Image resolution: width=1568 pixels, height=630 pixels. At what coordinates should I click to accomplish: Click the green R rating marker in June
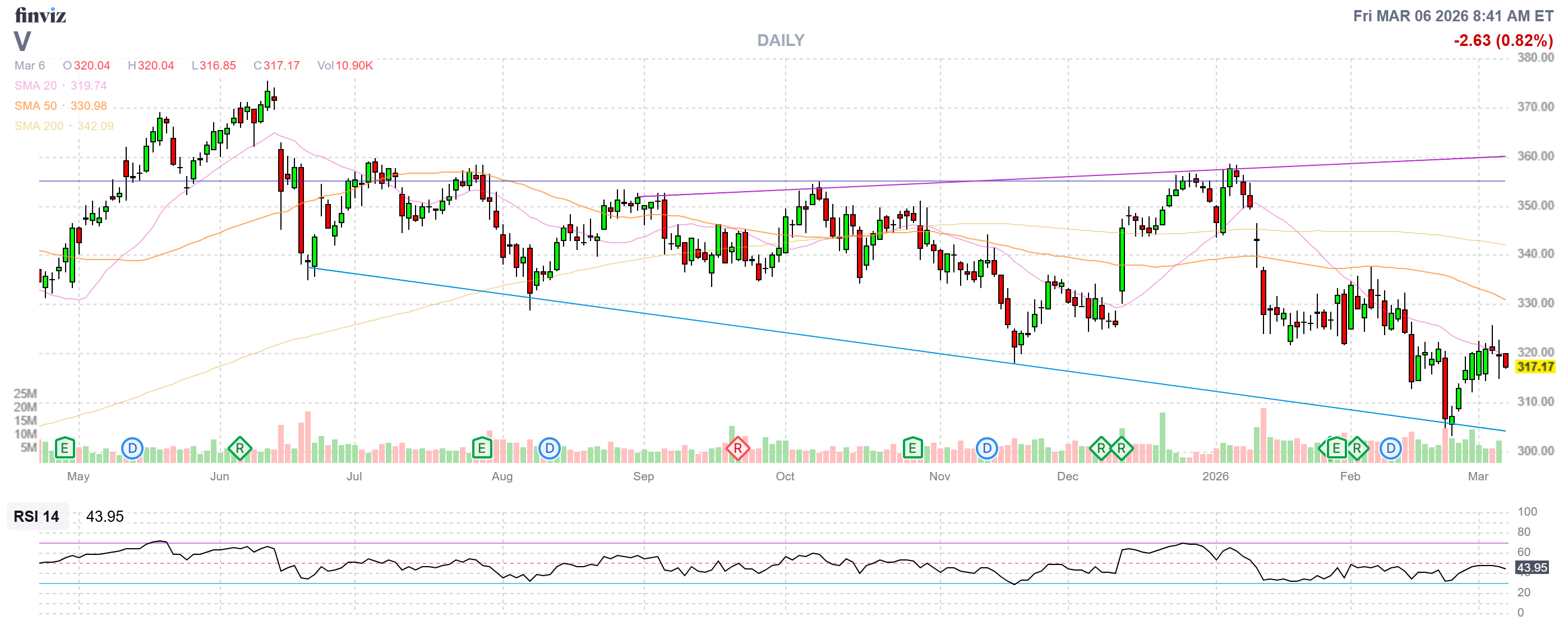click(240, 449)
